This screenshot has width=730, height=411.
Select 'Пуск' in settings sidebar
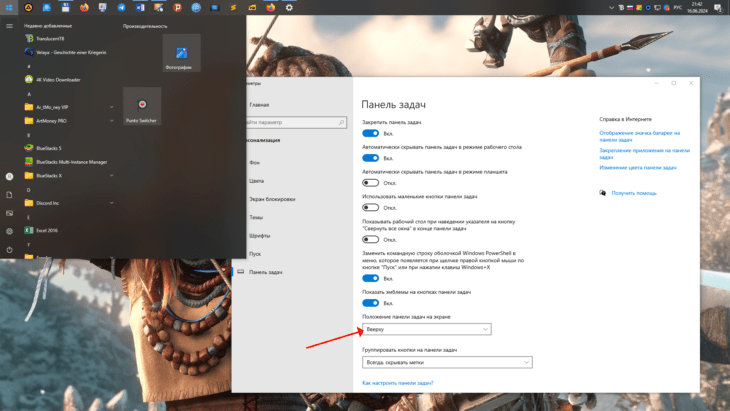point(255,254)
